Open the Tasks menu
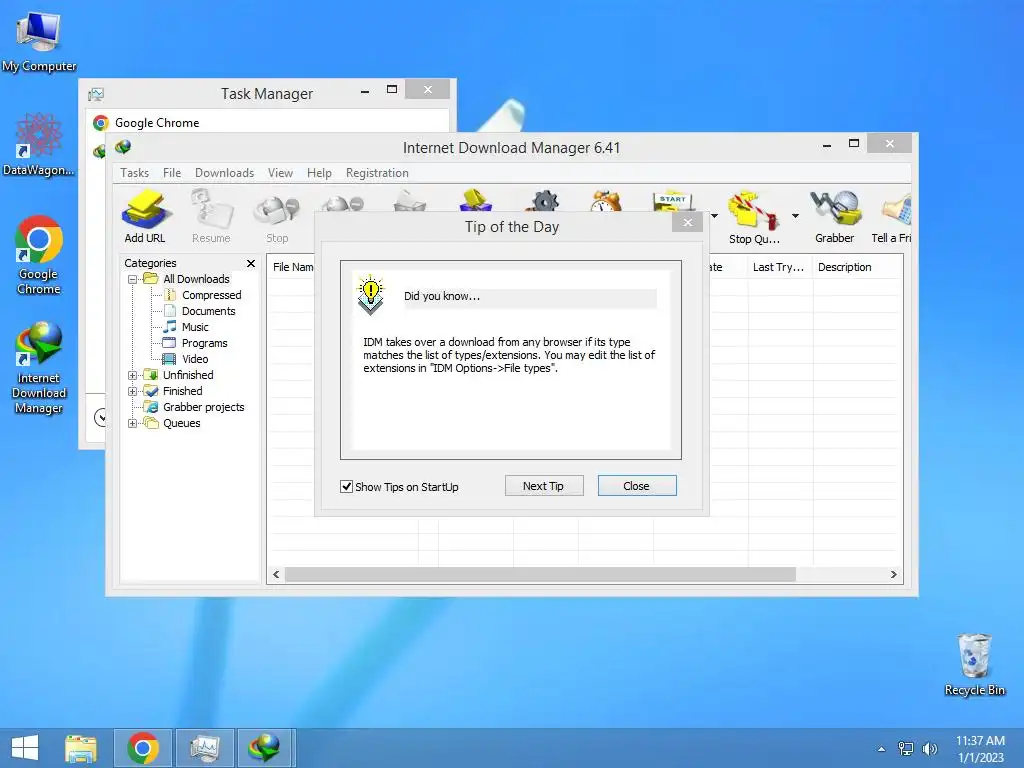 coord(135,173)
